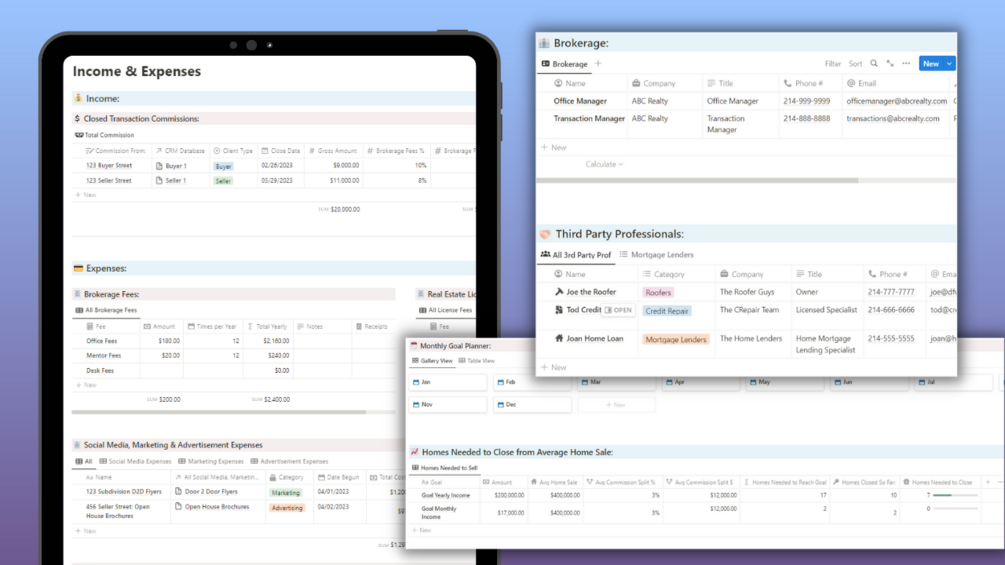The width and height of the screenshot is (1005, 565).
Task: Add a property column in Homes Needed table
Action: (988, 482)
